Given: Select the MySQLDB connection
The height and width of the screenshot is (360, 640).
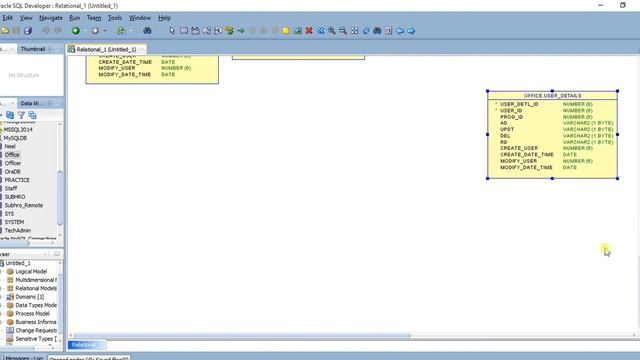Looking at the screenshot, I should point(15,138).
